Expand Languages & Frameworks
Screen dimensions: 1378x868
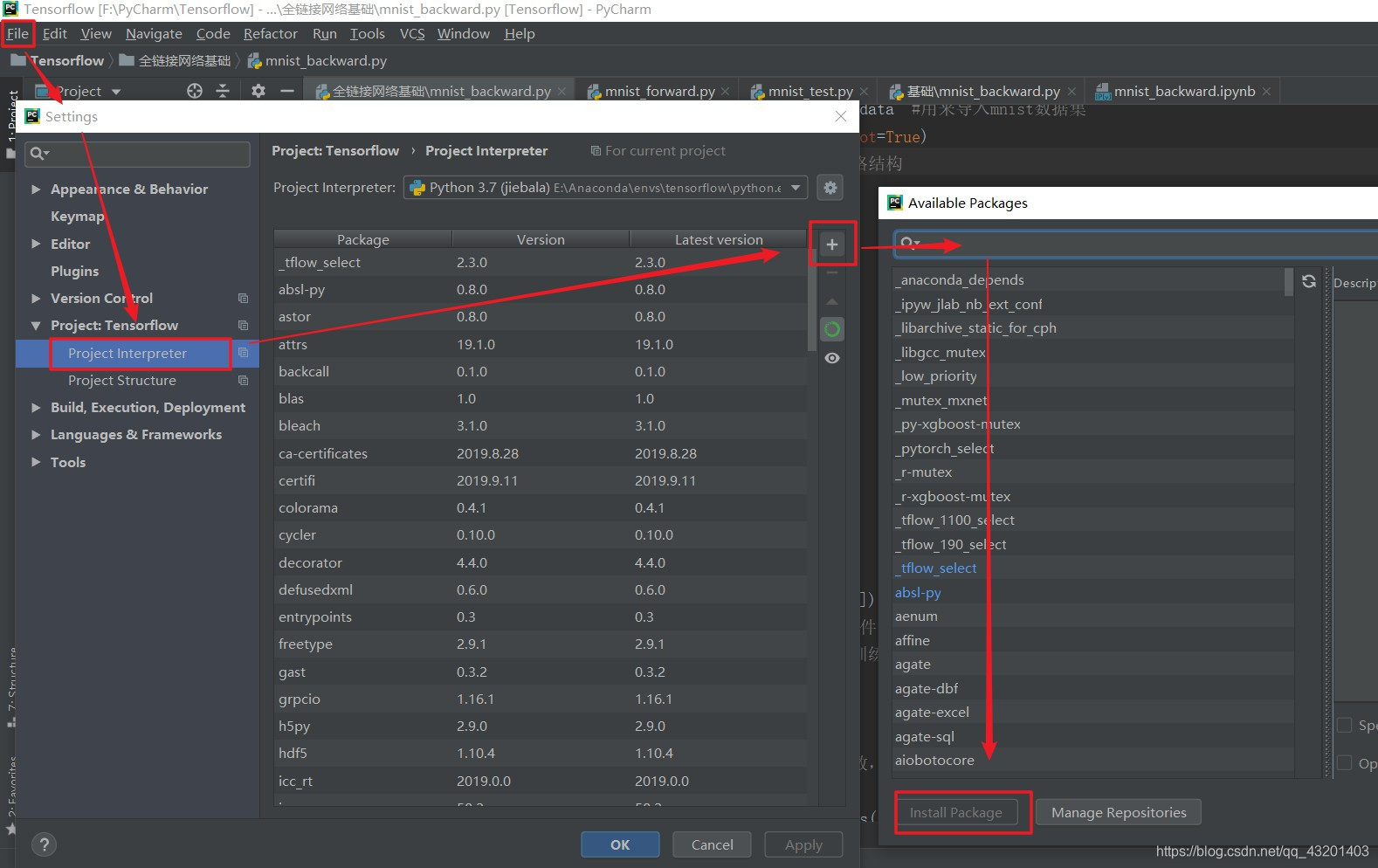pyautogui.click(x=36, y=435)
